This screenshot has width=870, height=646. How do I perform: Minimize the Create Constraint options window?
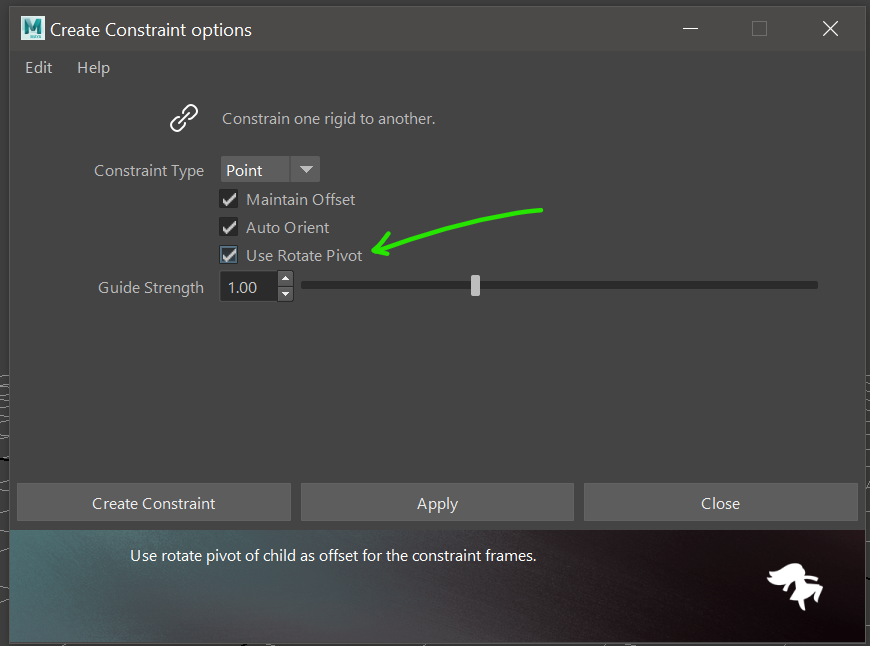click(x=688, y=29)
